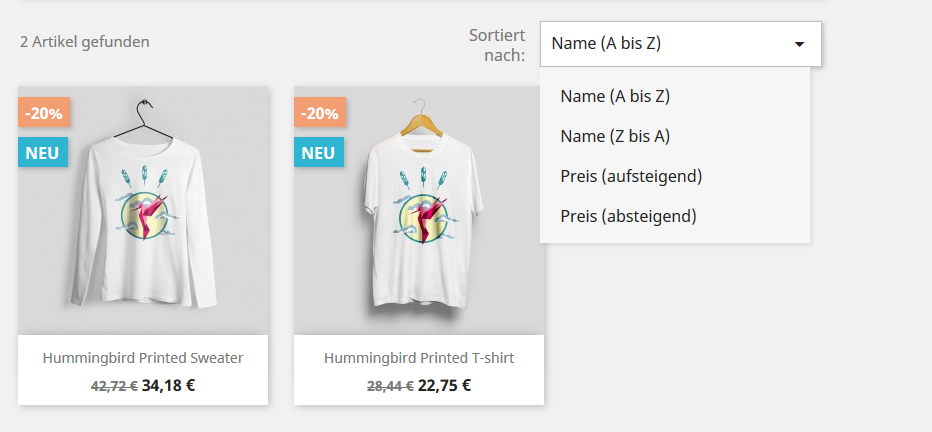Click the crossed-out 42,72 € price
932x432 pixels.
[114, 386]
